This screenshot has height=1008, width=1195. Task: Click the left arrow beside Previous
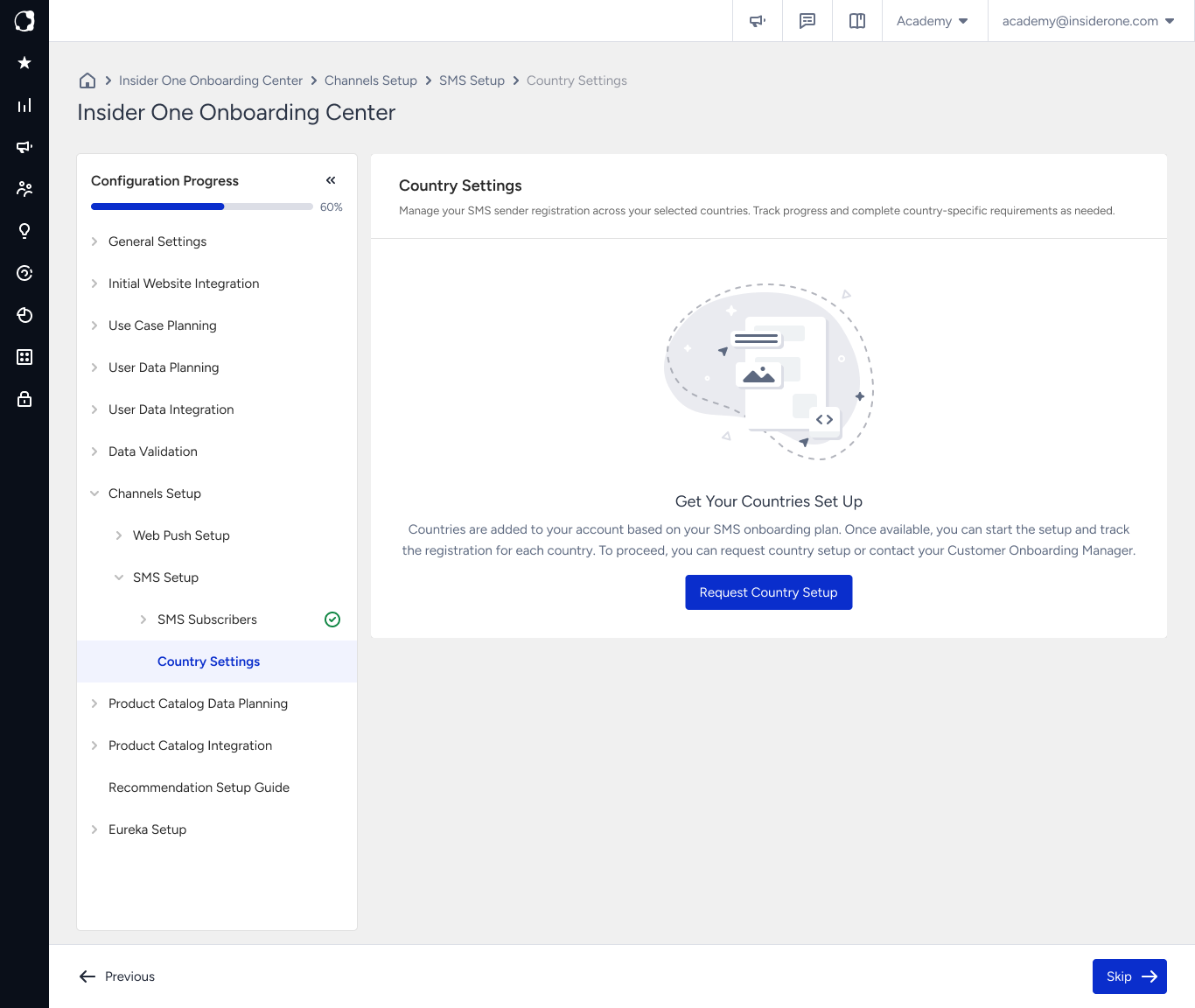click(x=87, y=976)
